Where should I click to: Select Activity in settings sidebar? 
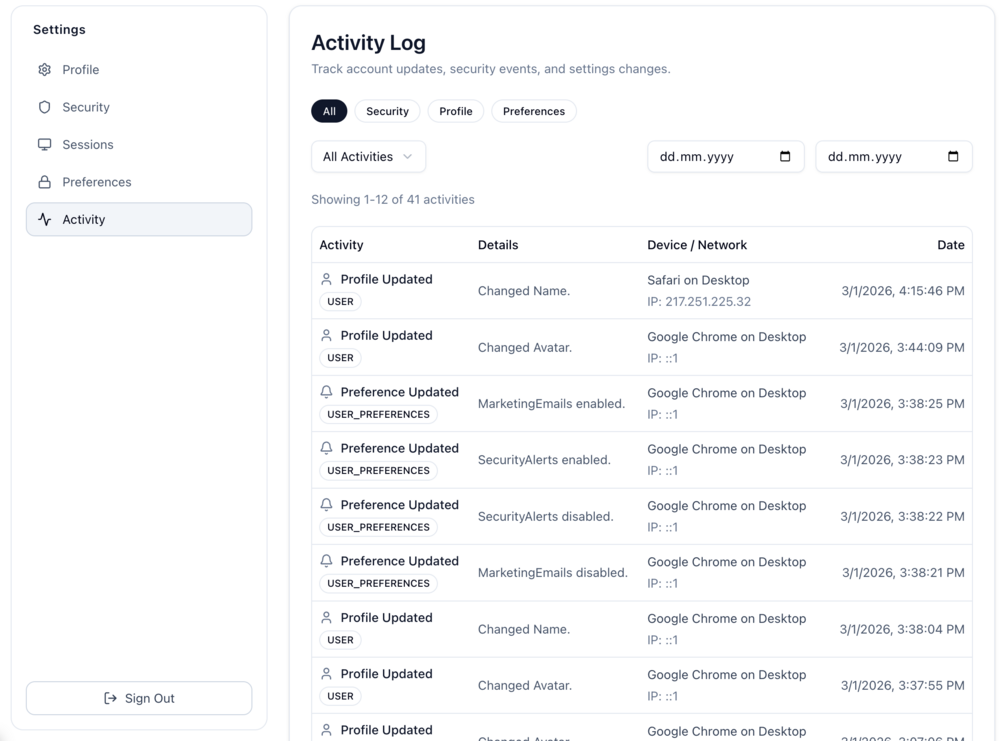click(139, 219)
